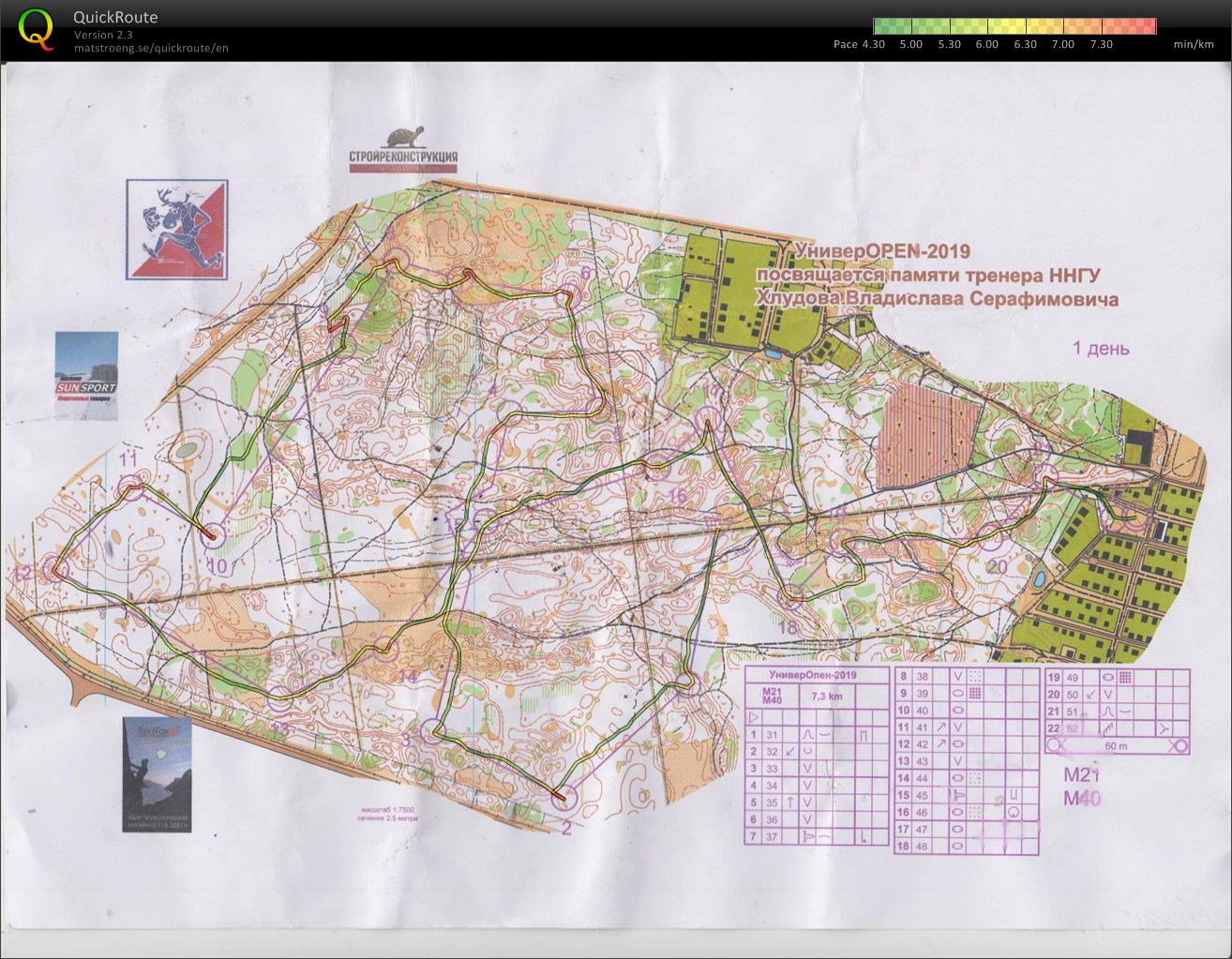Select control circle 14 on the map
This screenshot has width=1232, height=959.
pyautogui.click(x=385, y=648)
